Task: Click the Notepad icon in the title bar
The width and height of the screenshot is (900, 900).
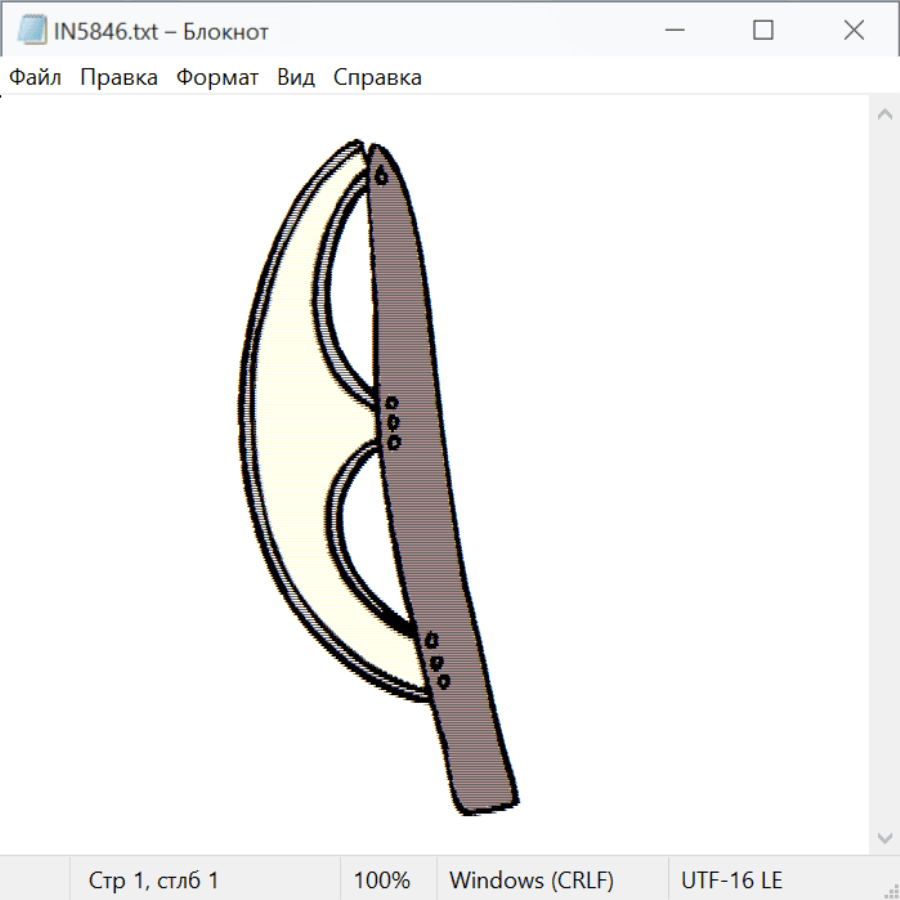Action: [32, 31]
